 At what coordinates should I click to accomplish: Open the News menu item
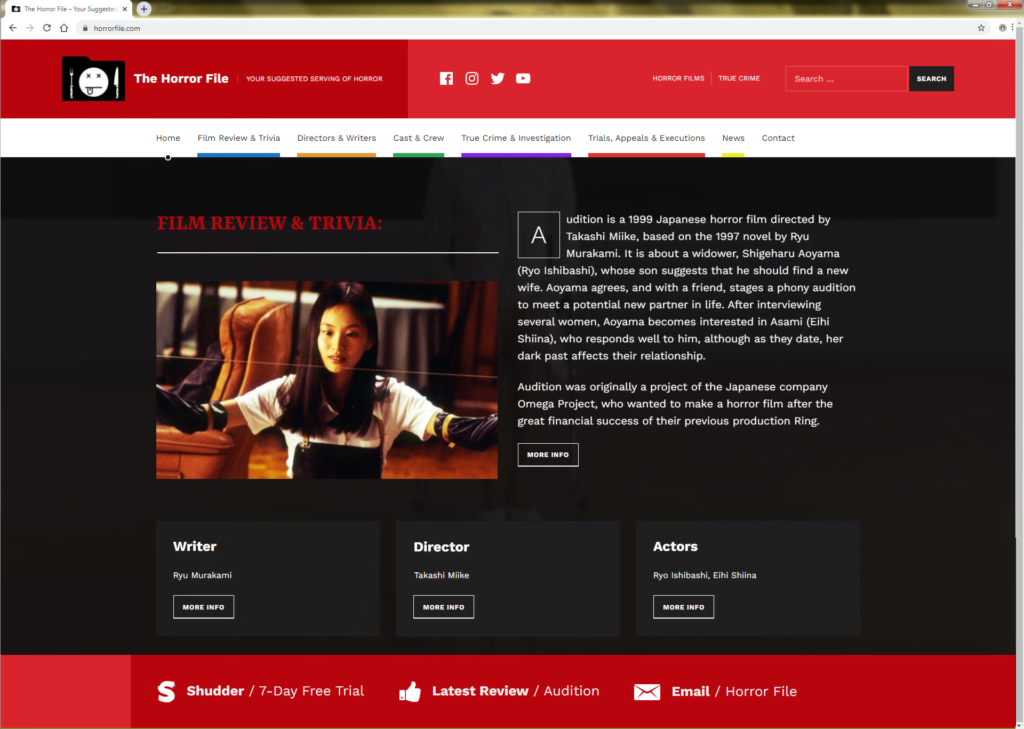(x=733, y=138)
